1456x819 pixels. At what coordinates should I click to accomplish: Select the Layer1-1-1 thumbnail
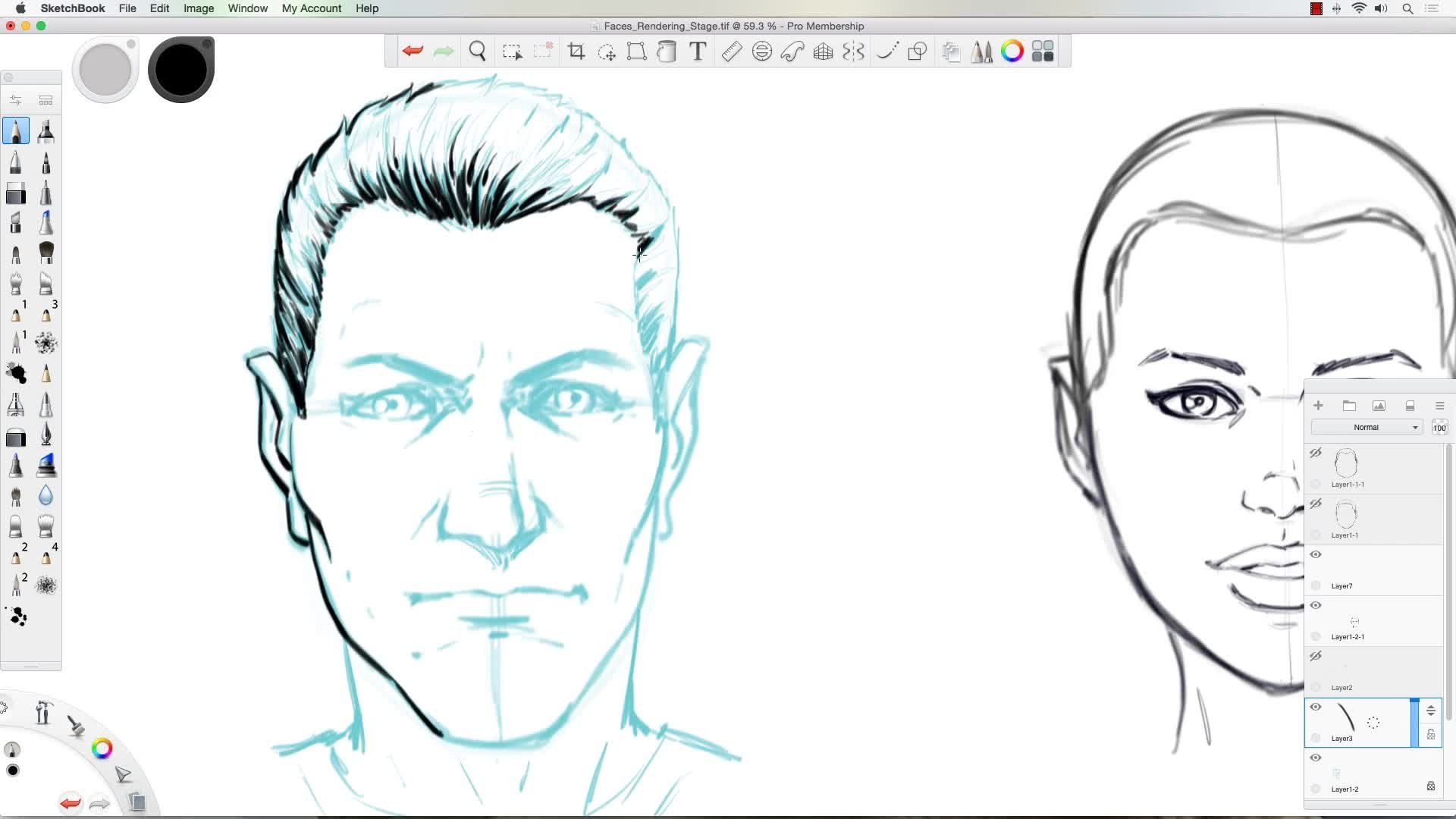[x=1346, y=463]
